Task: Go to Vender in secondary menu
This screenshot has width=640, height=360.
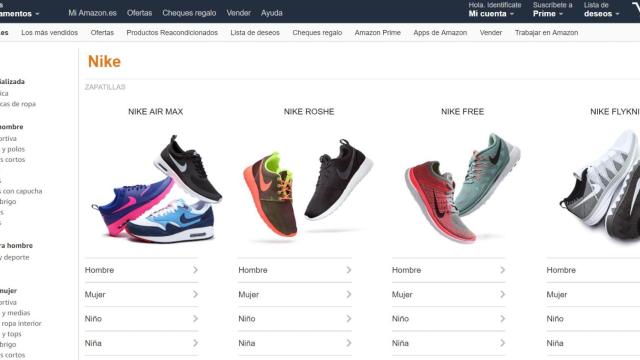Action: point(491,33)
